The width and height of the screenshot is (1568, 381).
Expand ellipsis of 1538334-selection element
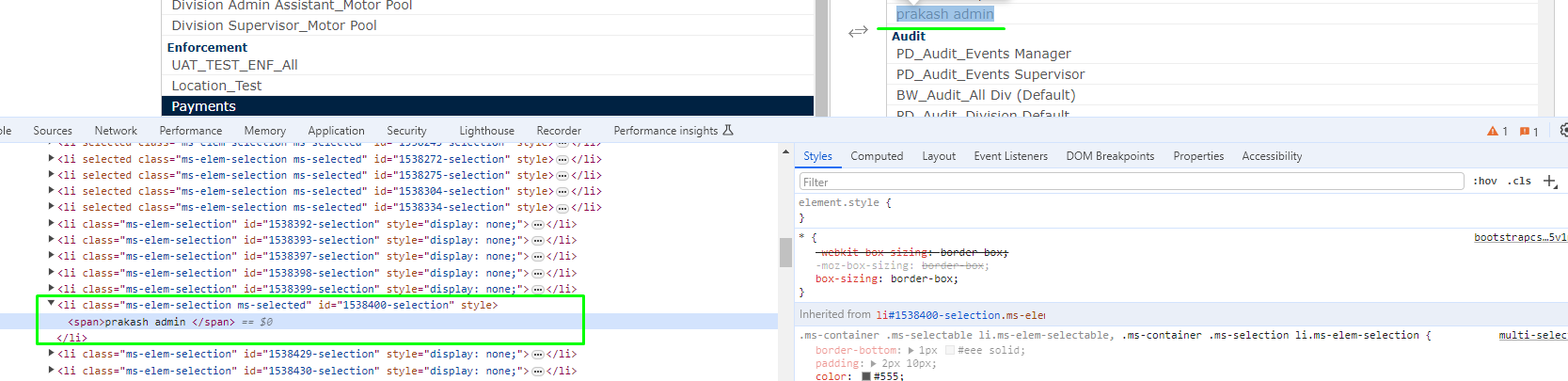tap(562, 208)
